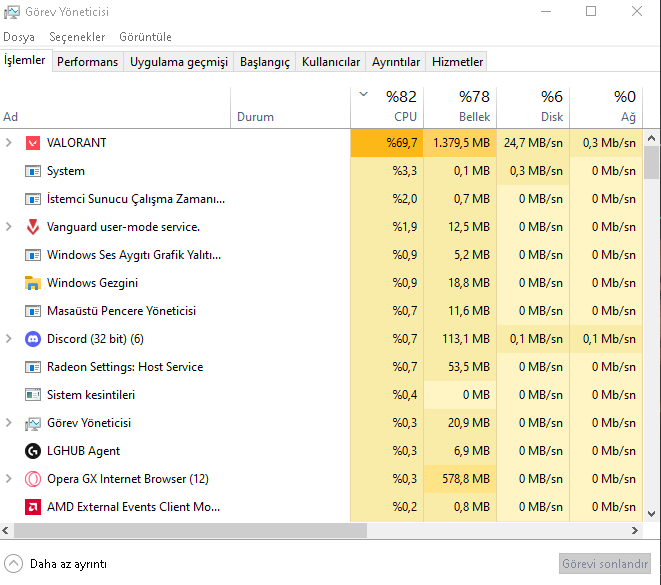Select the İşlemler tab
Viewport: 661px width, 585px height.
[25, 60]
